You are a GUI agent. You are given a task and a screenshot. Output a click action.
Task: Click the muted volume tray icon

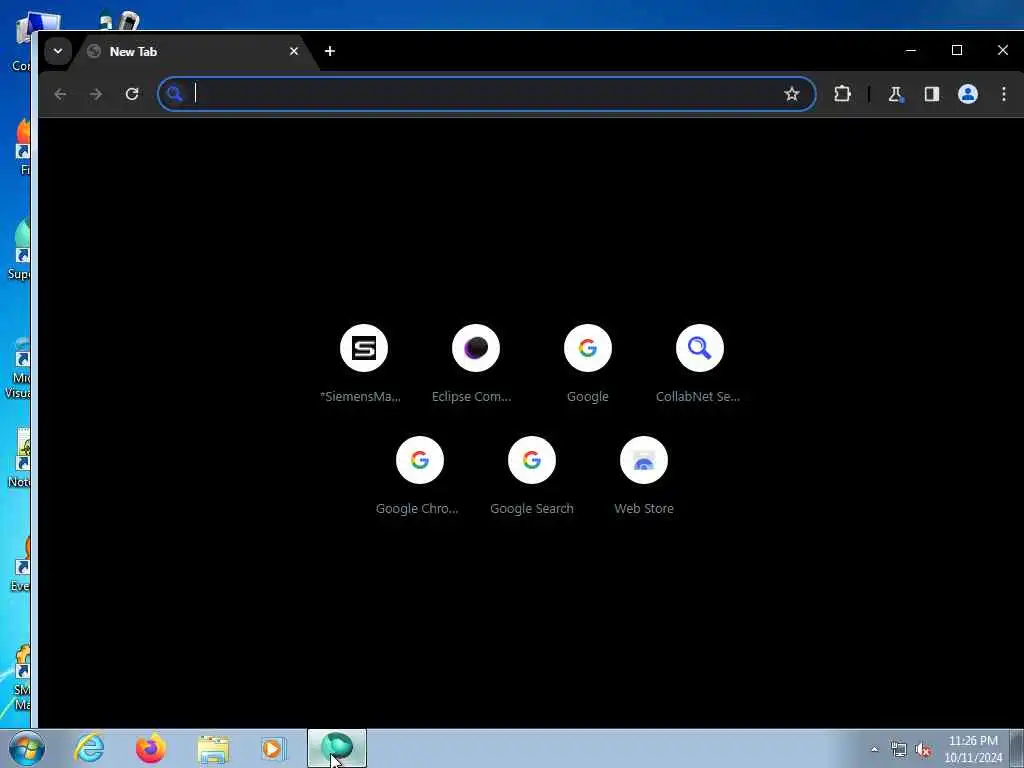click(x=923, y=749)
